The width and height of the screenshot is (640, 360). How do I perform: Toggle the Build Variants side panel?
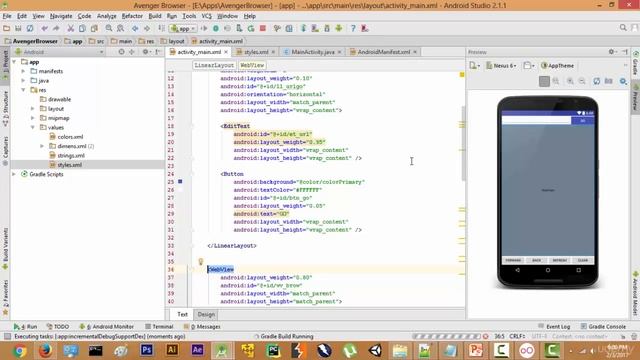(x=5, y=248)
